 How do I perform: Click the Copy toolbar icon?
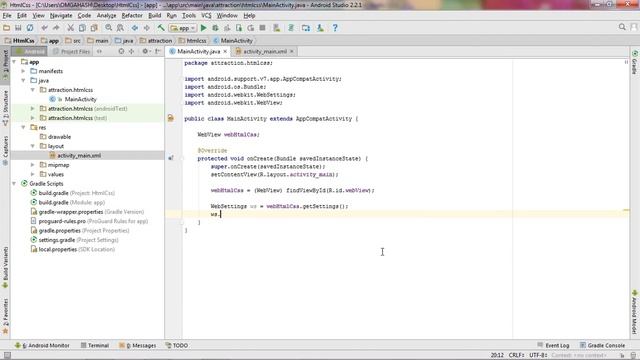click(x=82, y=28)
